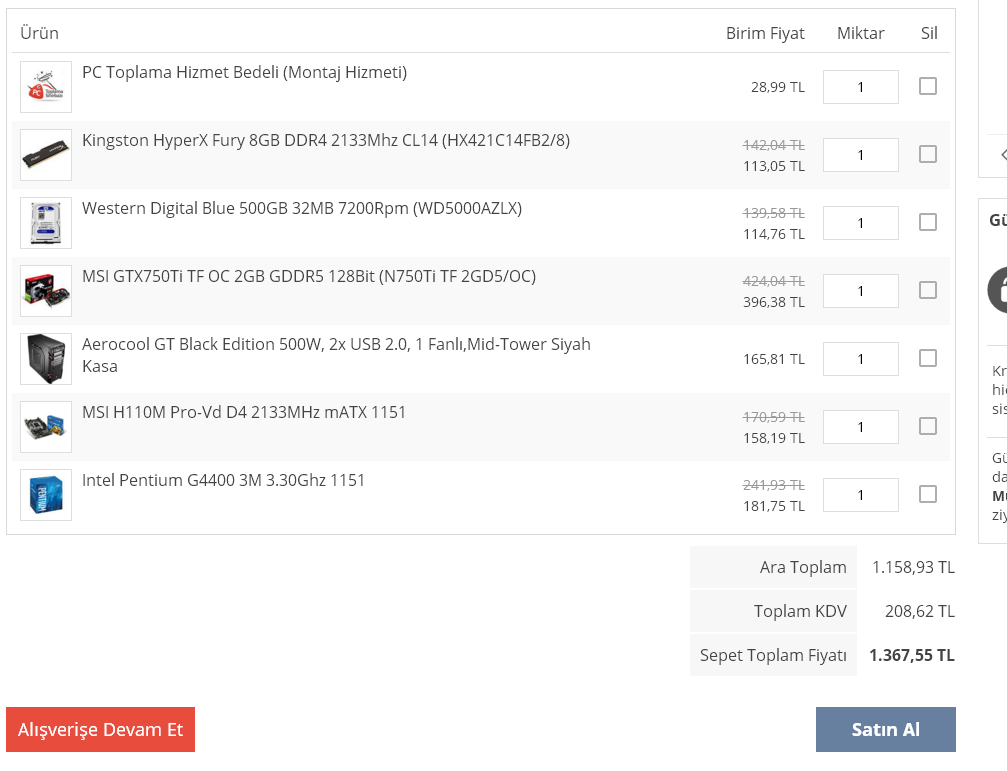Click the Miktar column header
Viewport: 1007px width, 771px height.
pyautogui.click(x=861, y=33)
